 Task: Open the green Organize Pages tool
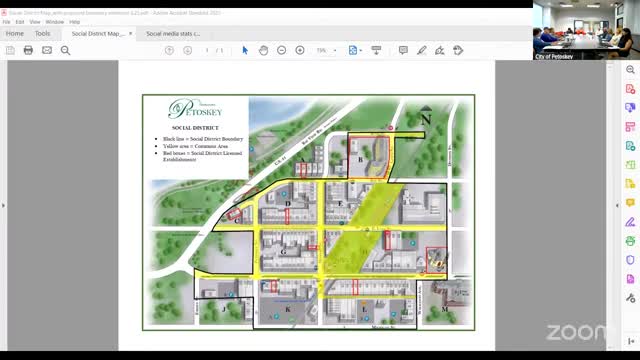(x=630, y=165)
